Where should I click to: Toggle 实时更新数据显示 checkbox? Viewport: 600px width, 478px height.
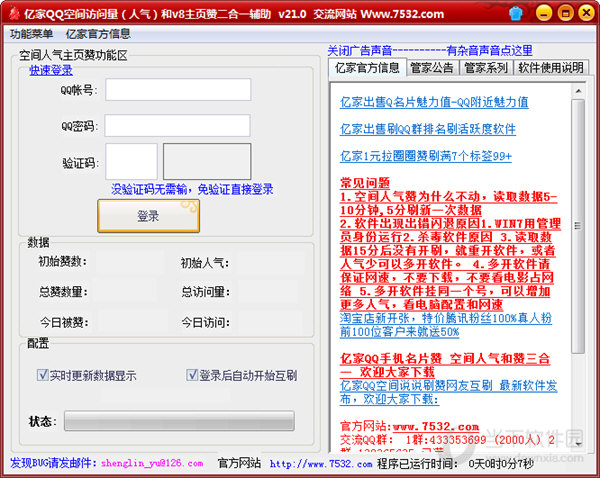coord(43,376)
